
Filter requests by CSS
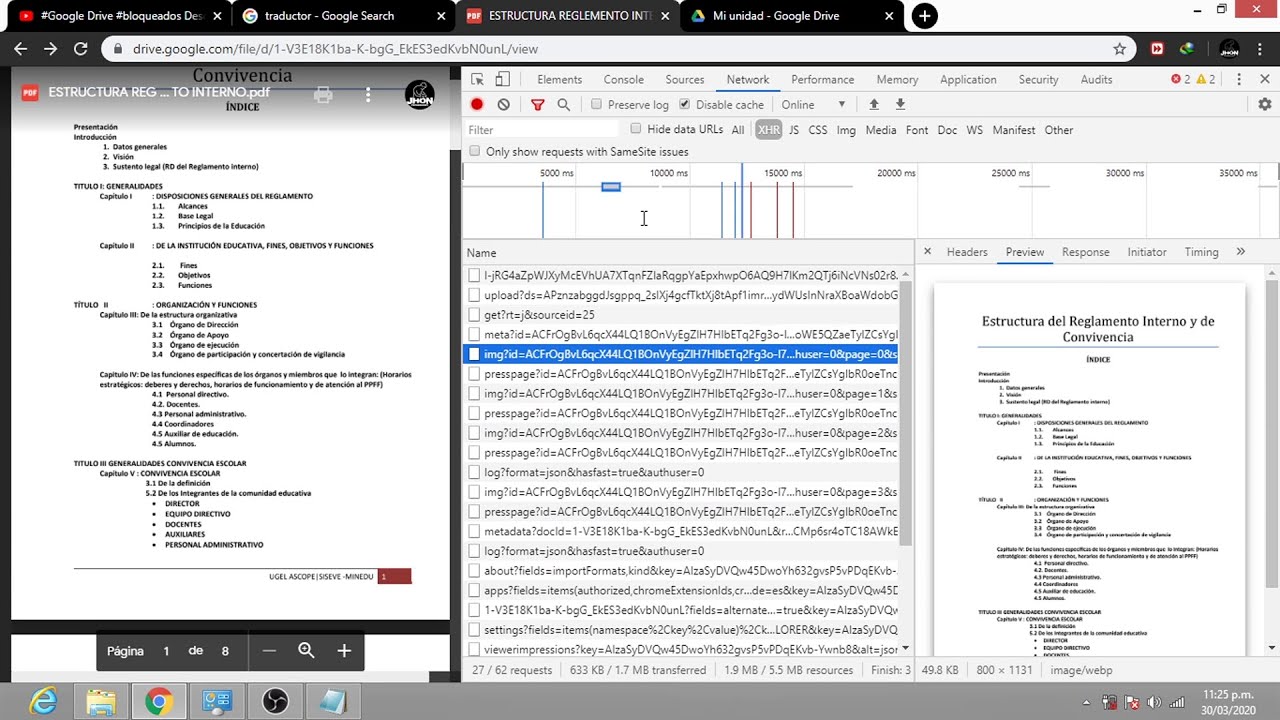[818, 130]
